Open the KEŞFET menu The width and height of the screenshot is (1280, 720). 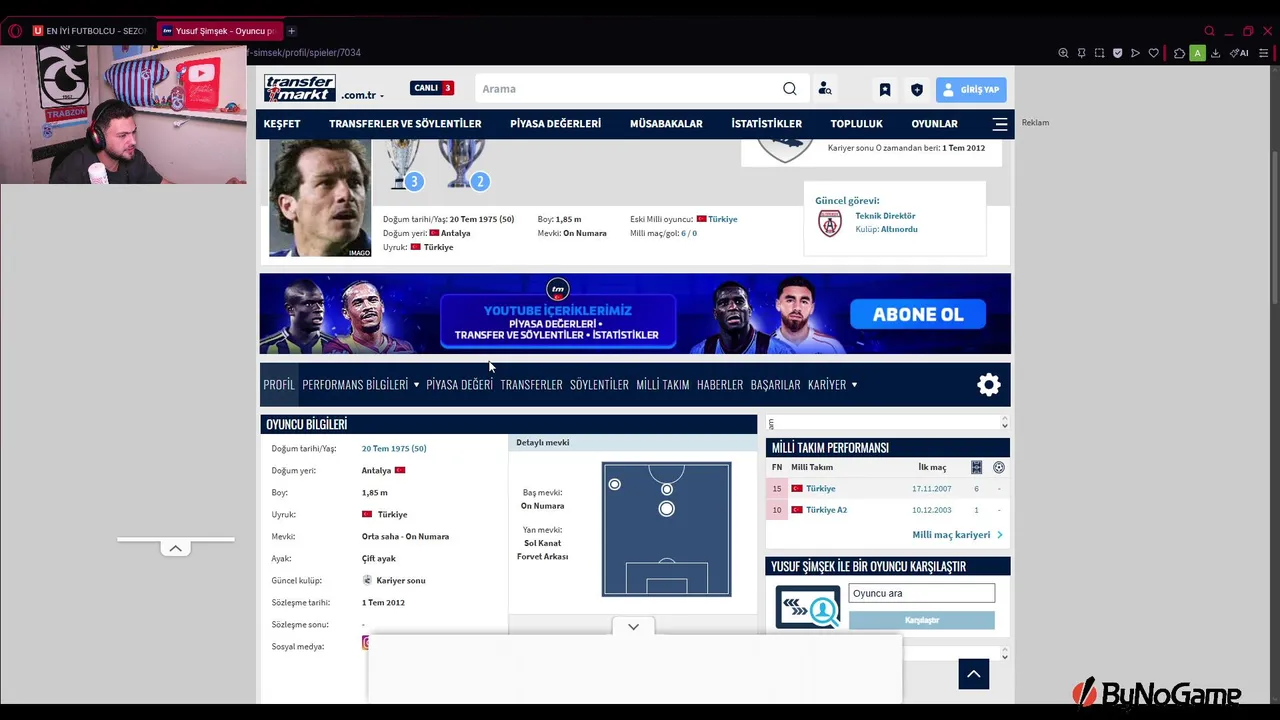pos(282,124)
